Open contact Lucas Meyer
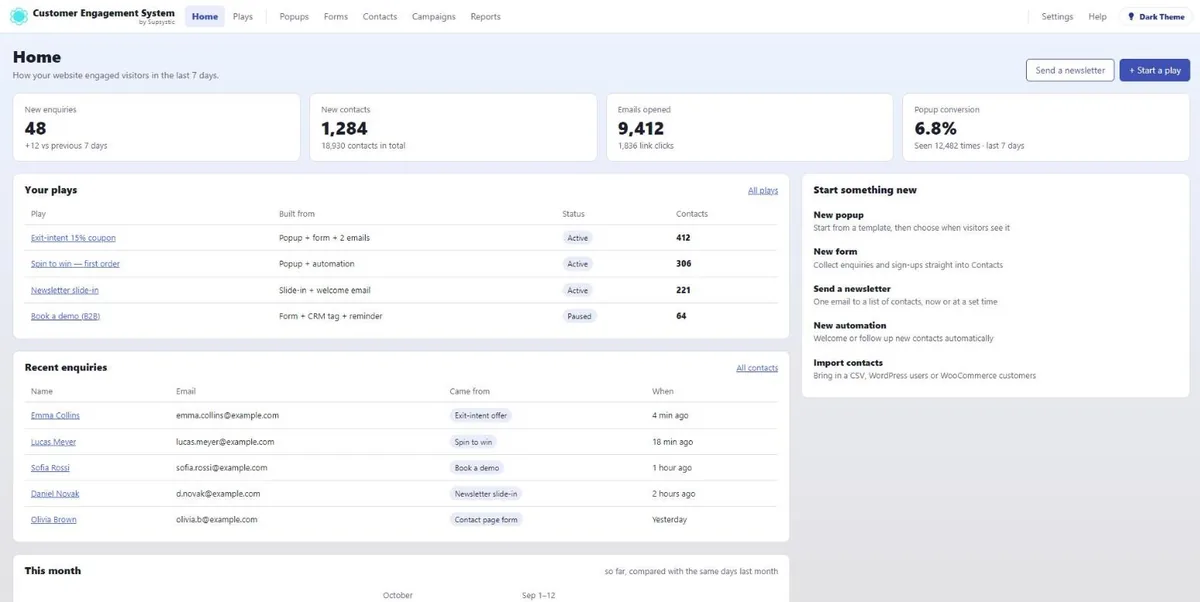 pyautogui.click(x=53, y=441)
